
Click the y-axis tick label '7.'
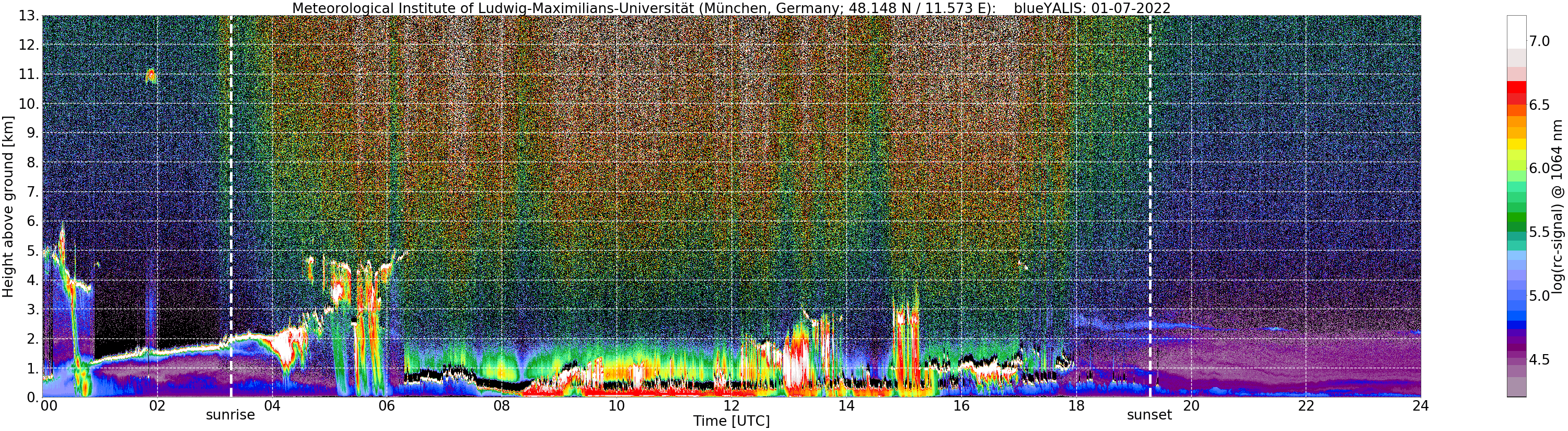[32, 192]
